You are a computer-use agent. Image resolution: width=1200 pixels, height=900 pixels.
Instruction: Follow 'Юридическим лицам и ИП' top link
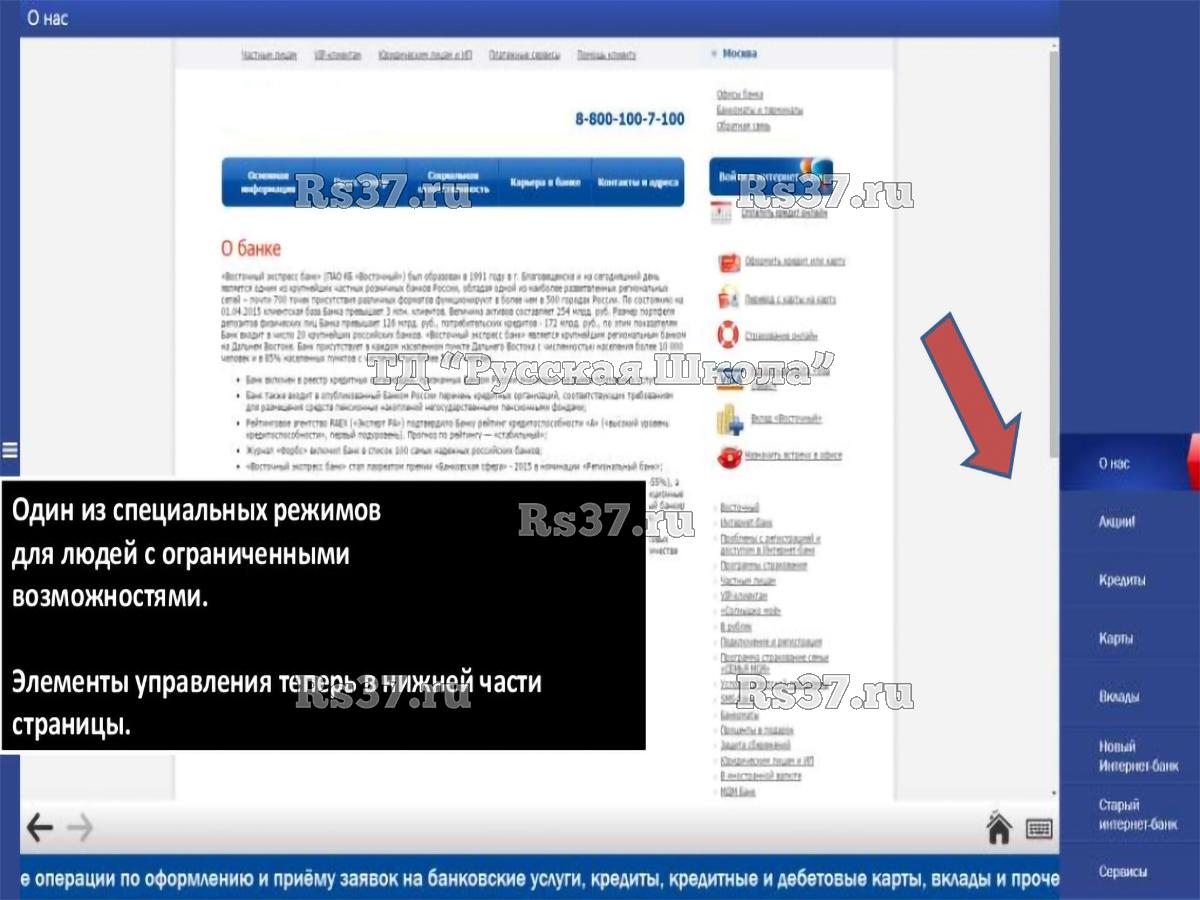click(x=425, y=55)
